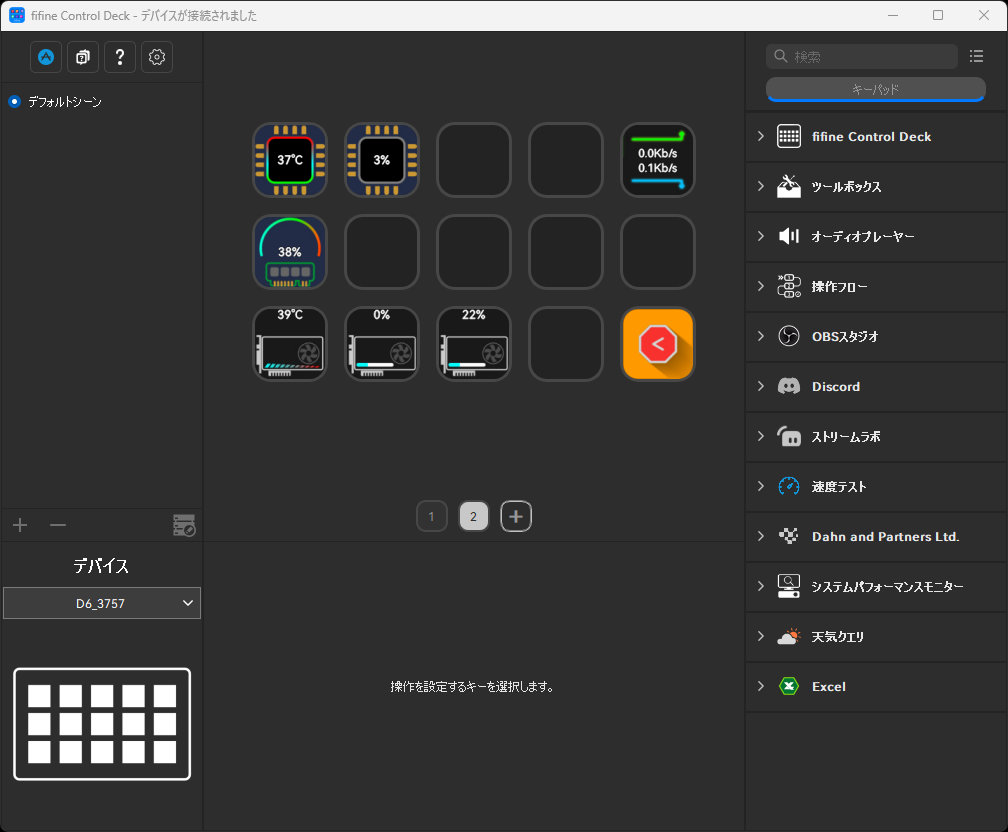Click the plus button to add a new page

coord(516,516)
